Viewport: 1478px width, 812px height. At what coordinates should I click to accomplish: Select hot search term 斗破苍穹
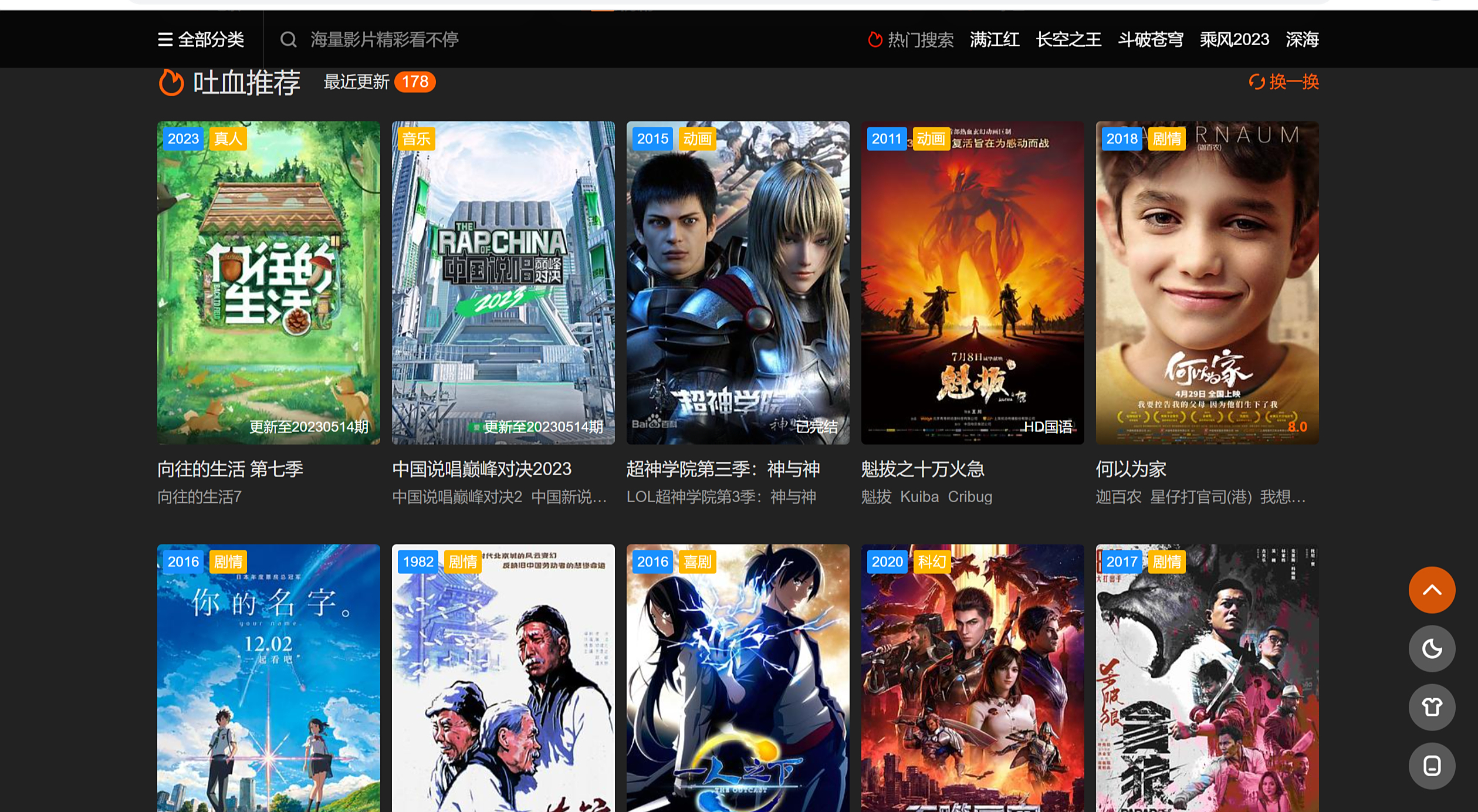click(1150, 39)
